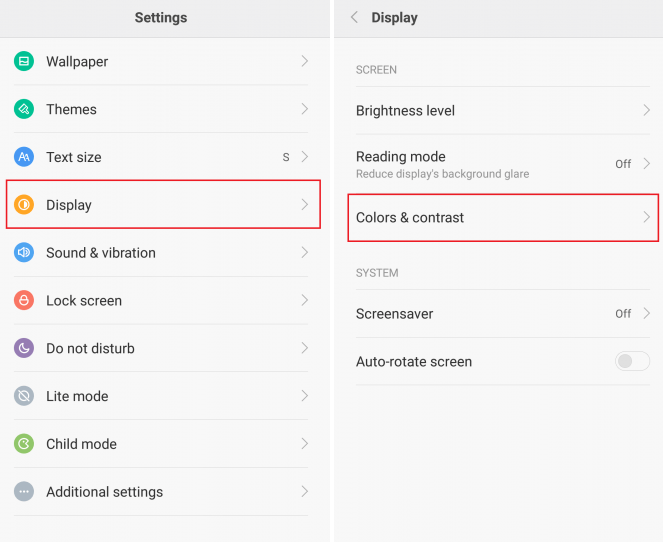The image size is (663, 542).
Task: Click the Screensaver Off value
Action: pos(623,313)
